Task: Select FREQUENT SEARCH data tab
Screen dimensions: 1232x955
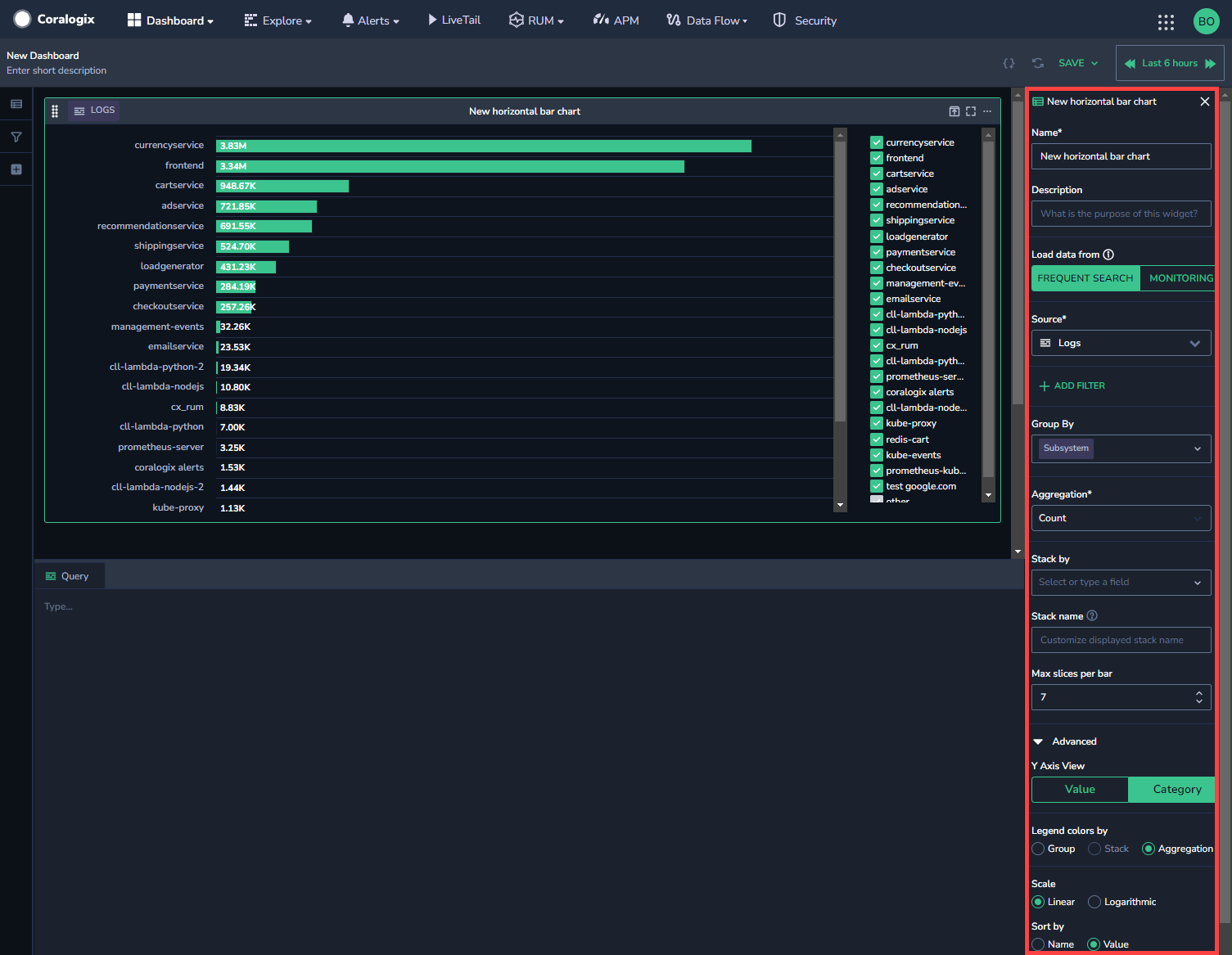Action: tap(1085, 278)
